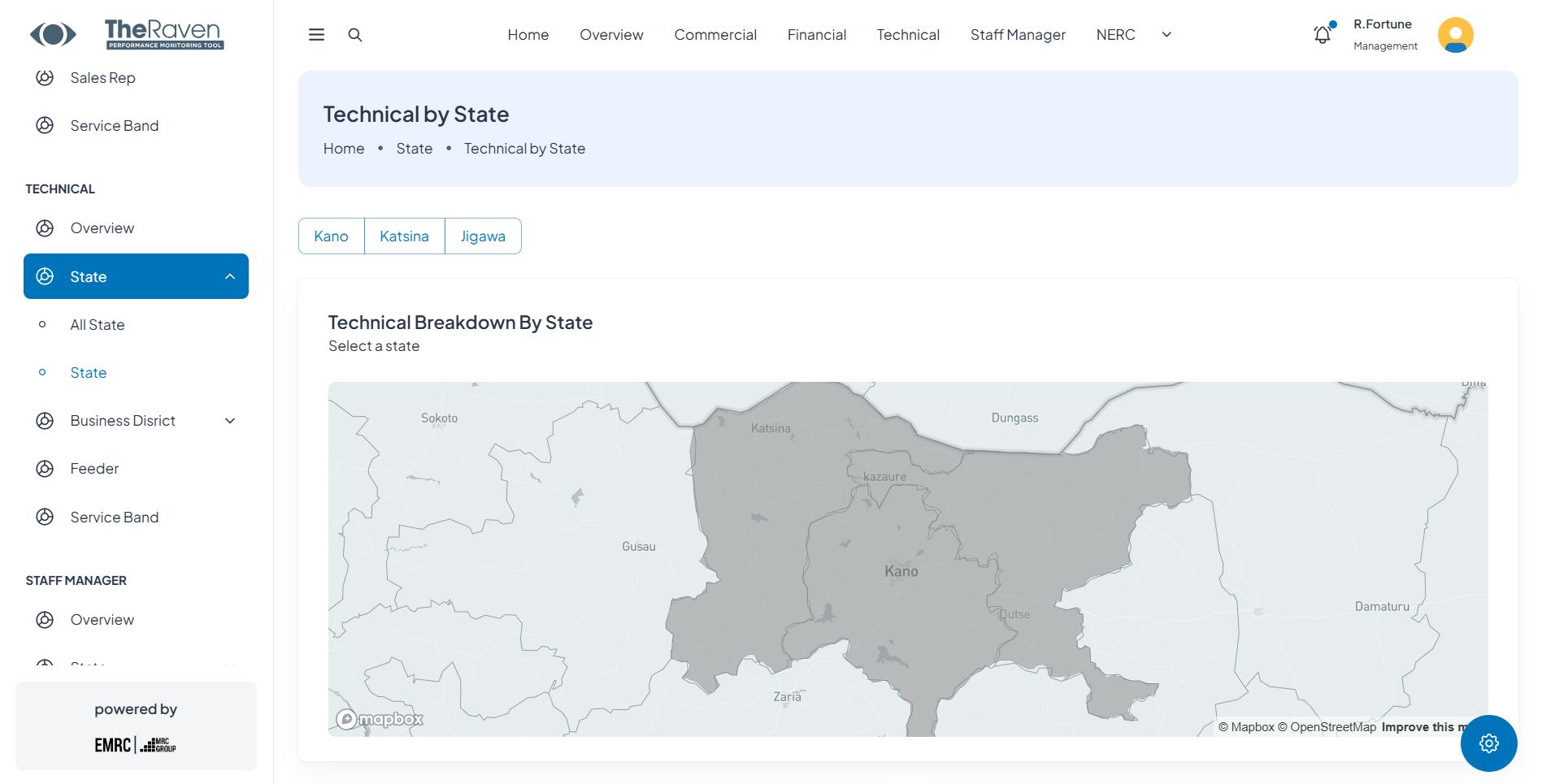Click the search icon in the top bar
The height and width of the screenshot is (784, 1542).
tap(355, 34)
